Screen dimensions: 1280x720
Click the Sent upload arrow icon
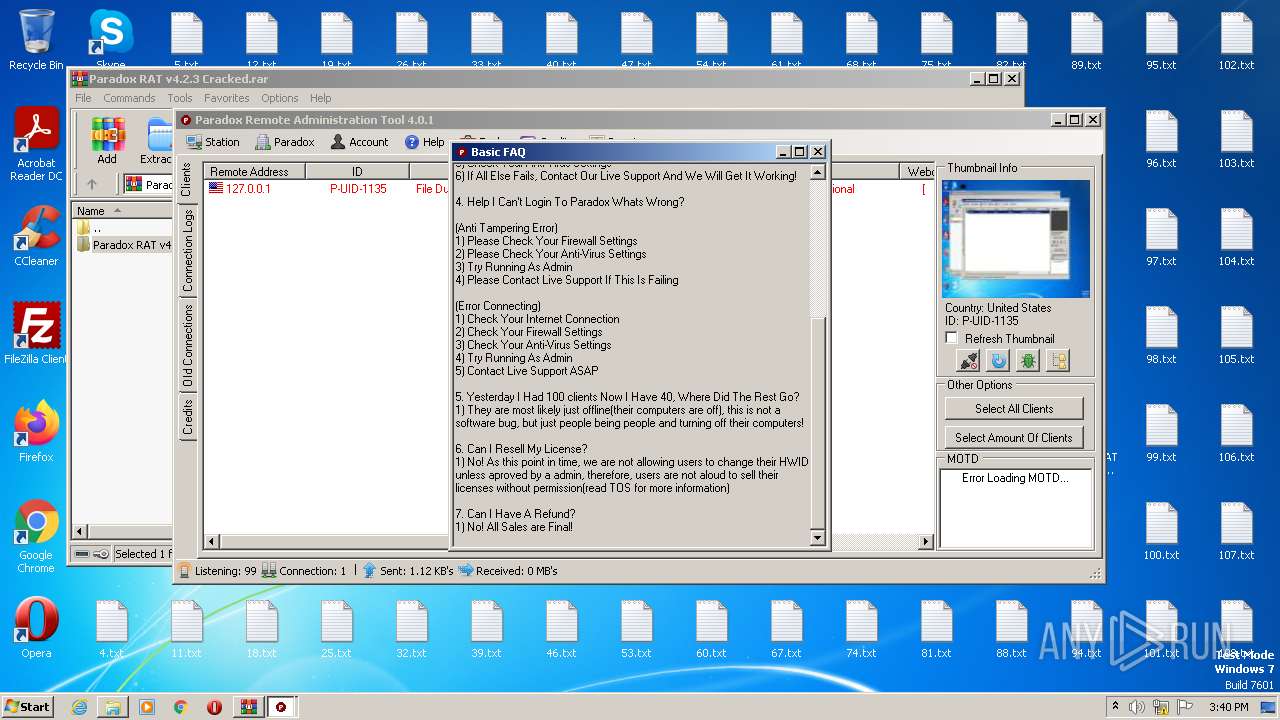tap(369, 571)
